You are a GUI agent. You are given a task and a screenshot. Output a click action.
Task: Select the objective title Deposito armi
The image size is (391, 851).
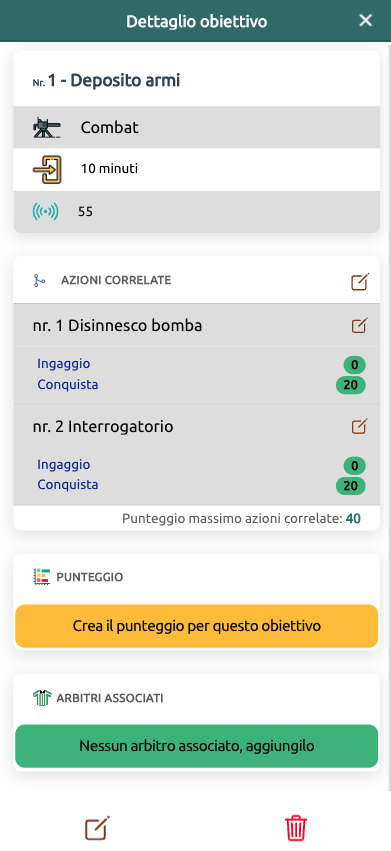point(125,81)
